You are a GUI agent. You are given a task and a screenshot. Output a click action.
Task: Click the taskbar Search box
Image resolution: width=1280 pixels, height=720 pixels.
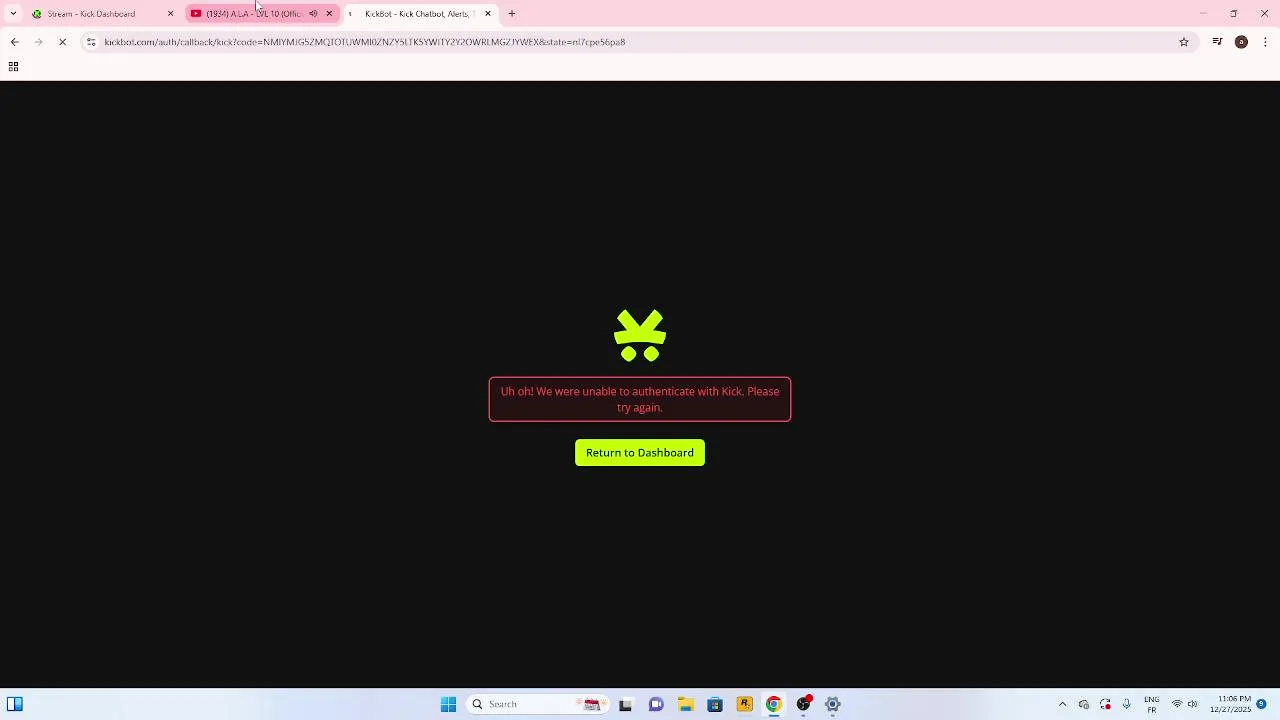coord(536,704)
